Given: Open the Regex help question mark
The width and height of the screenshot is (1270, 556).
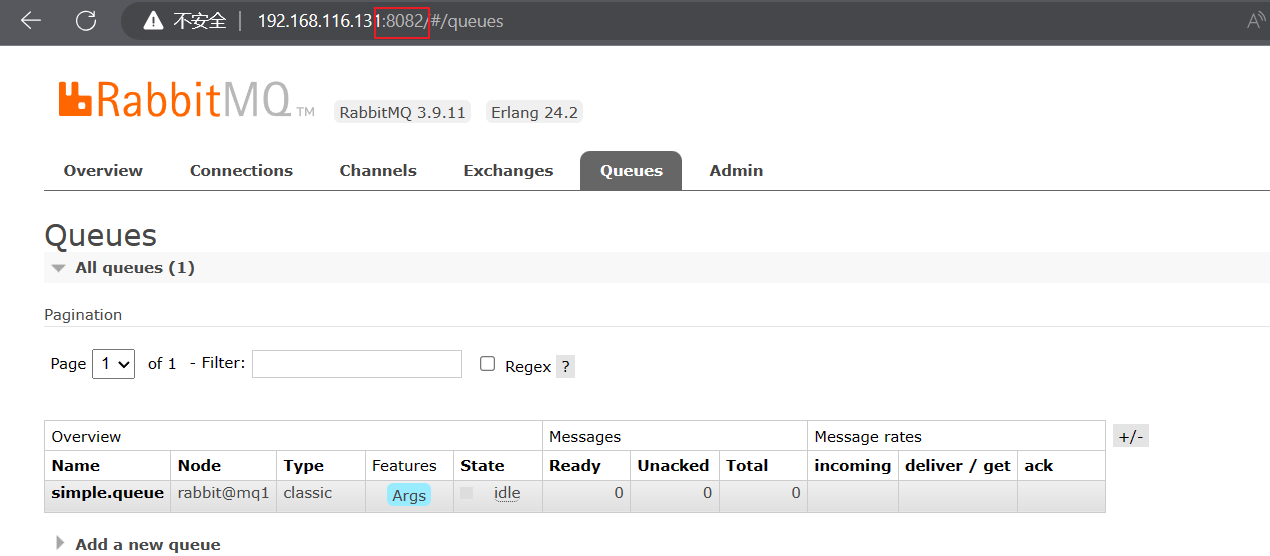Looking at the screenshot, I should (565, 366).
